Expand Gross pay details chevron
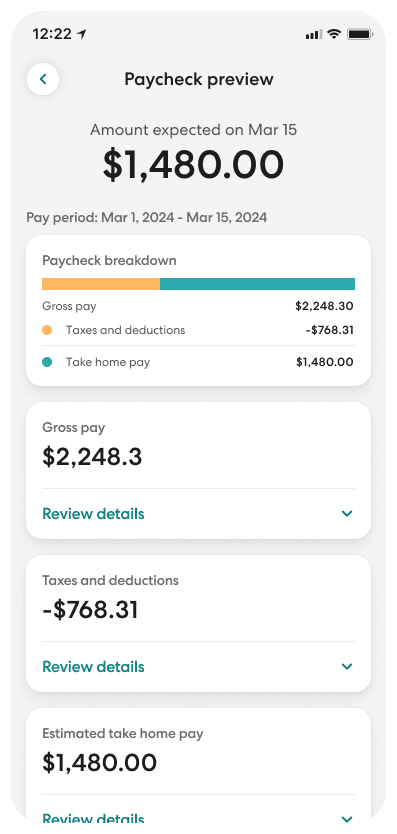The image size is (397, 834). [x=347, y=514]
